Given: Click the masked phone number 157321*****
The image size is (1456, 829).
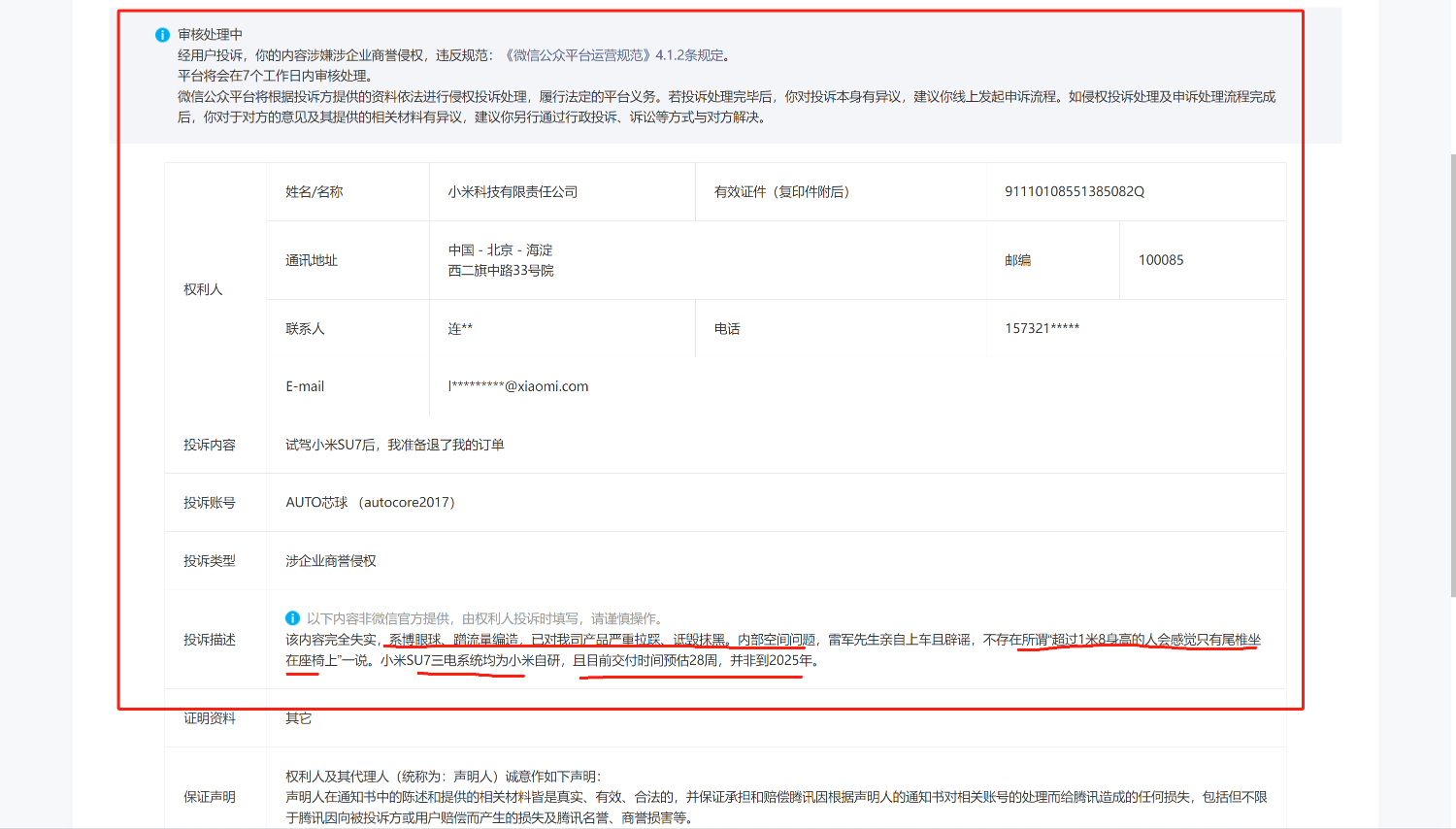Looking at the screenshot, I should click(x=1042, y=329).
